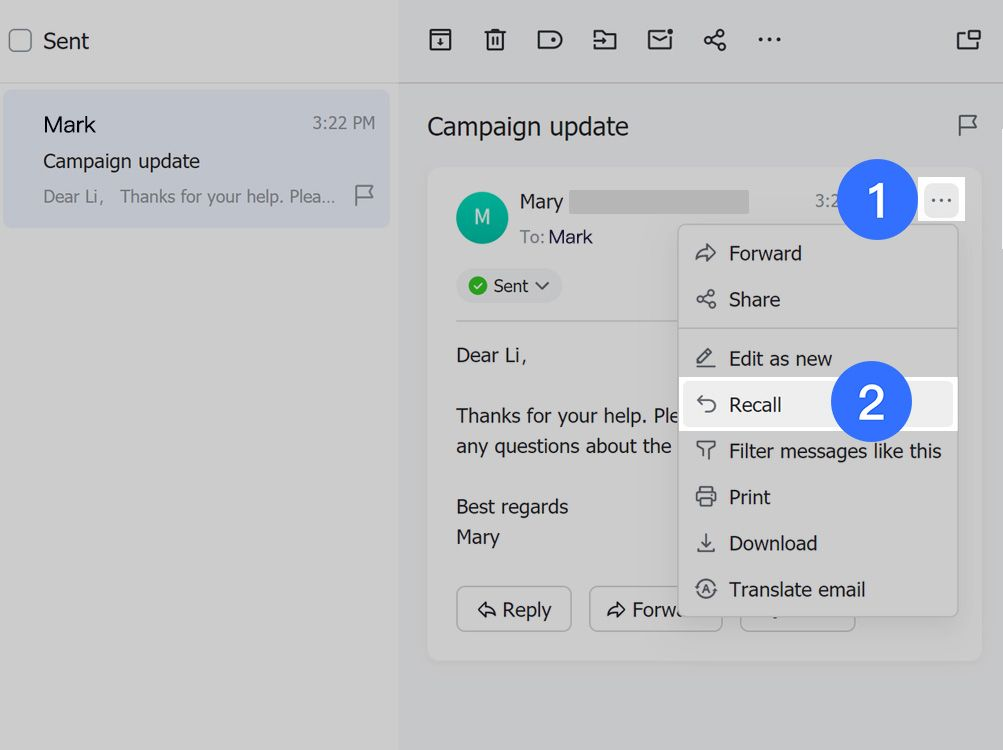Screen dimensions: 1003x750
Task: Click the archive icon in the toolbar
Action: point(440,40)
